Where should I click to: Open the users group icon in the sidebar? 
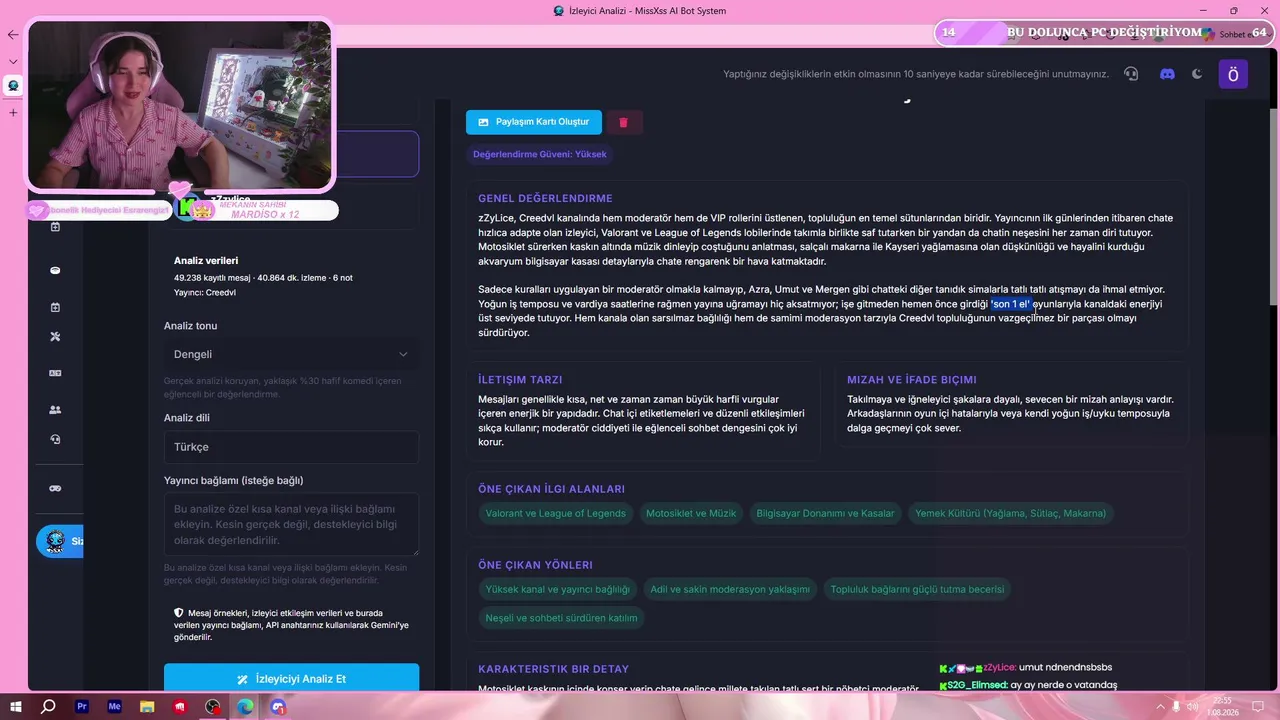click(55, 409)
